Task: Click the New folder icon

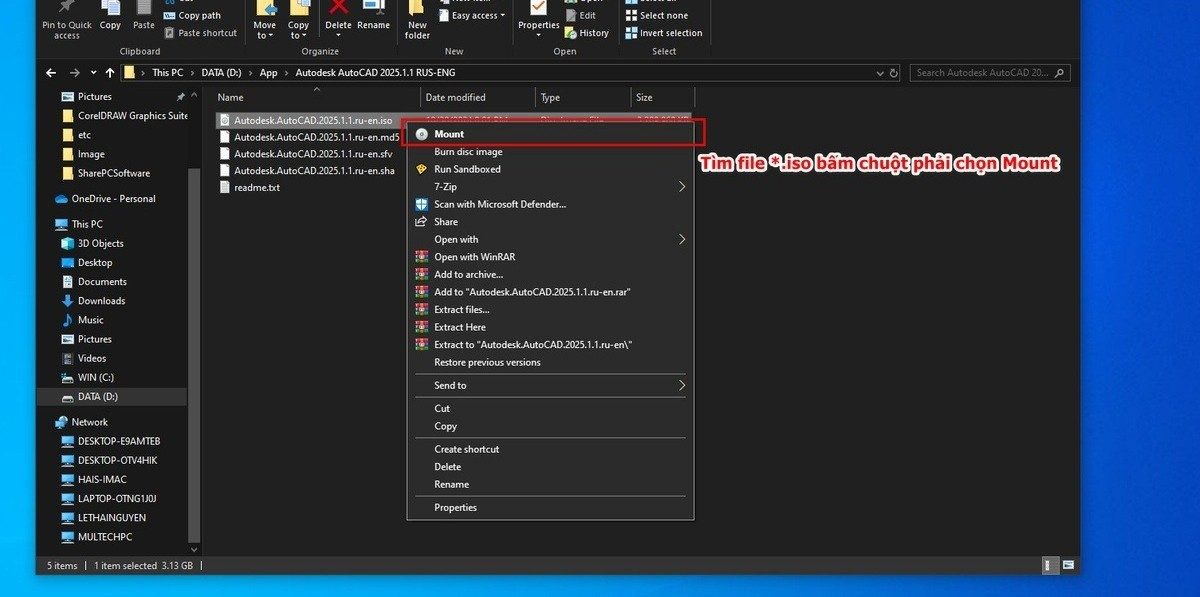Action: pyautogui.click(x=416, y=20)
